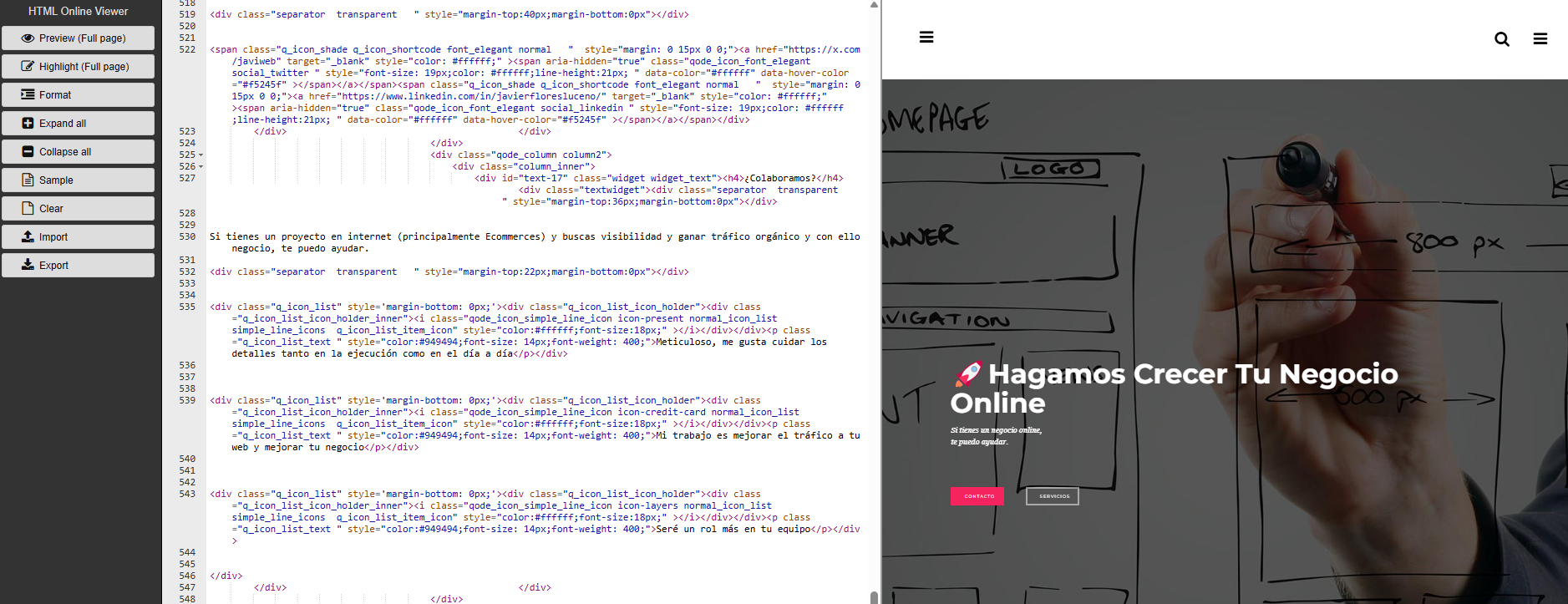1568x604 pixels.
Task: Click the lines icon on Format
Action: 28,94
